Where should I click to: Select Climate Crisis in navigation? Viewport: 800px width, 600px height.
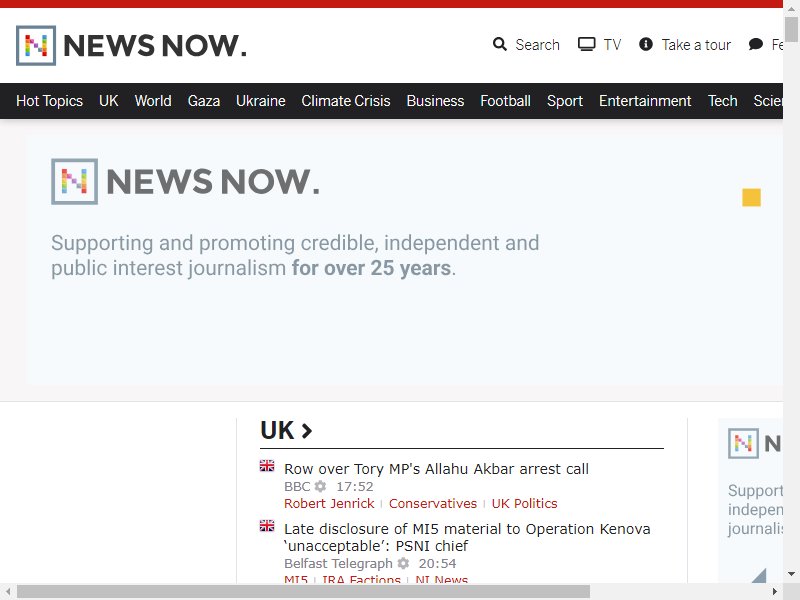pyautogui.click(x=346, y=101)
